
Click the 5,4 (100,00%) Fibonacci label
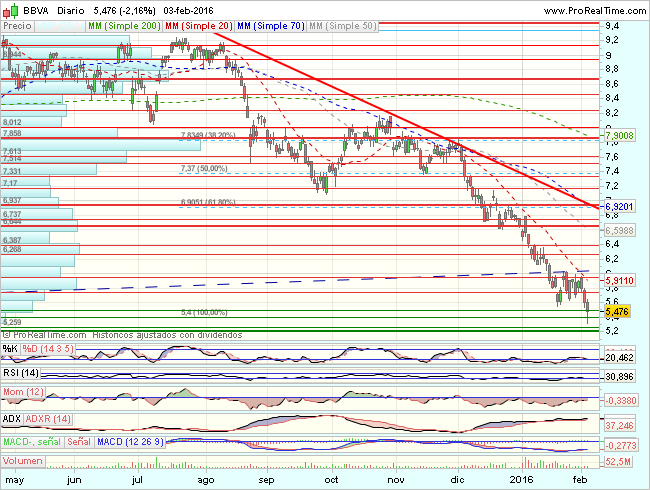tap(204, 312)
